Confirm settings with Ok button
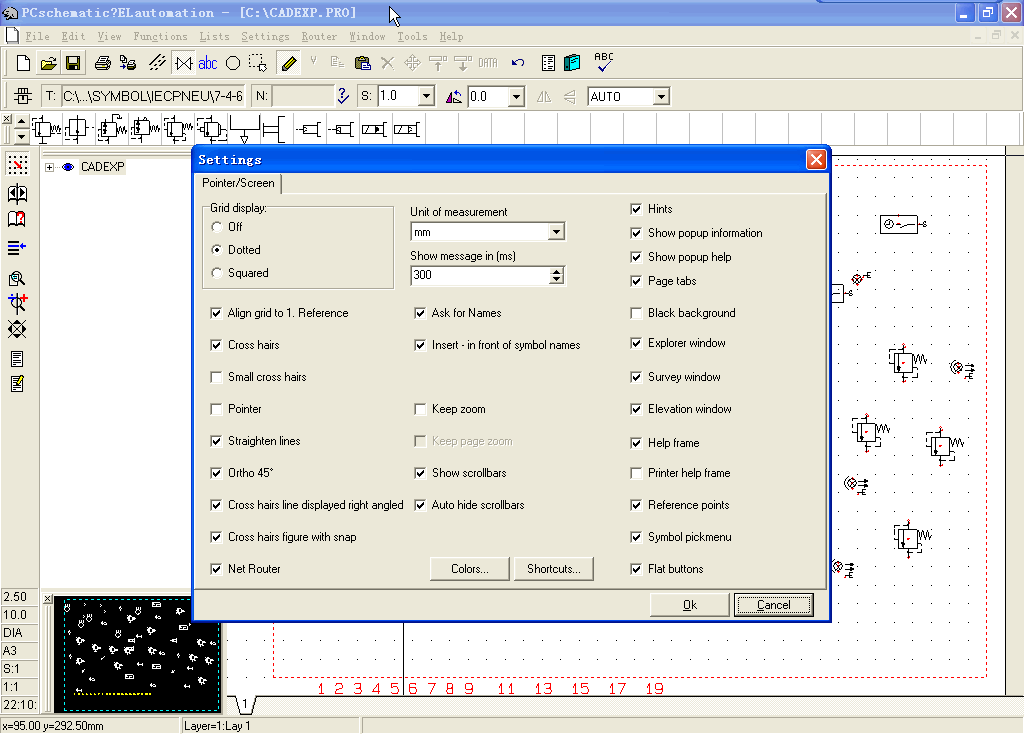Screen dimensions: 1024x734 coord(690,605)
